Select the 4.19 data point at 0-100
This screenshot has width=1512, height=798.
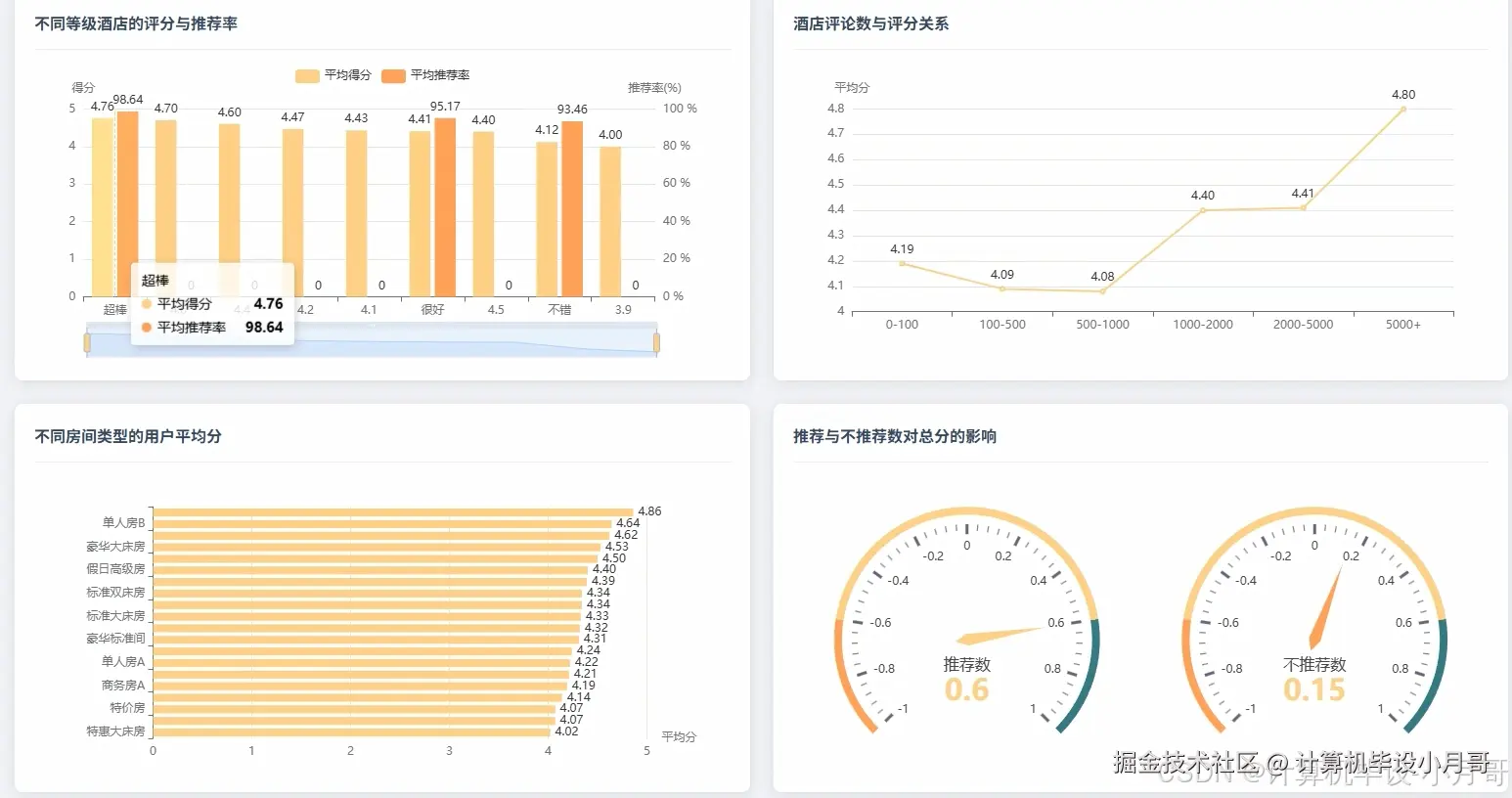point(901,263)
